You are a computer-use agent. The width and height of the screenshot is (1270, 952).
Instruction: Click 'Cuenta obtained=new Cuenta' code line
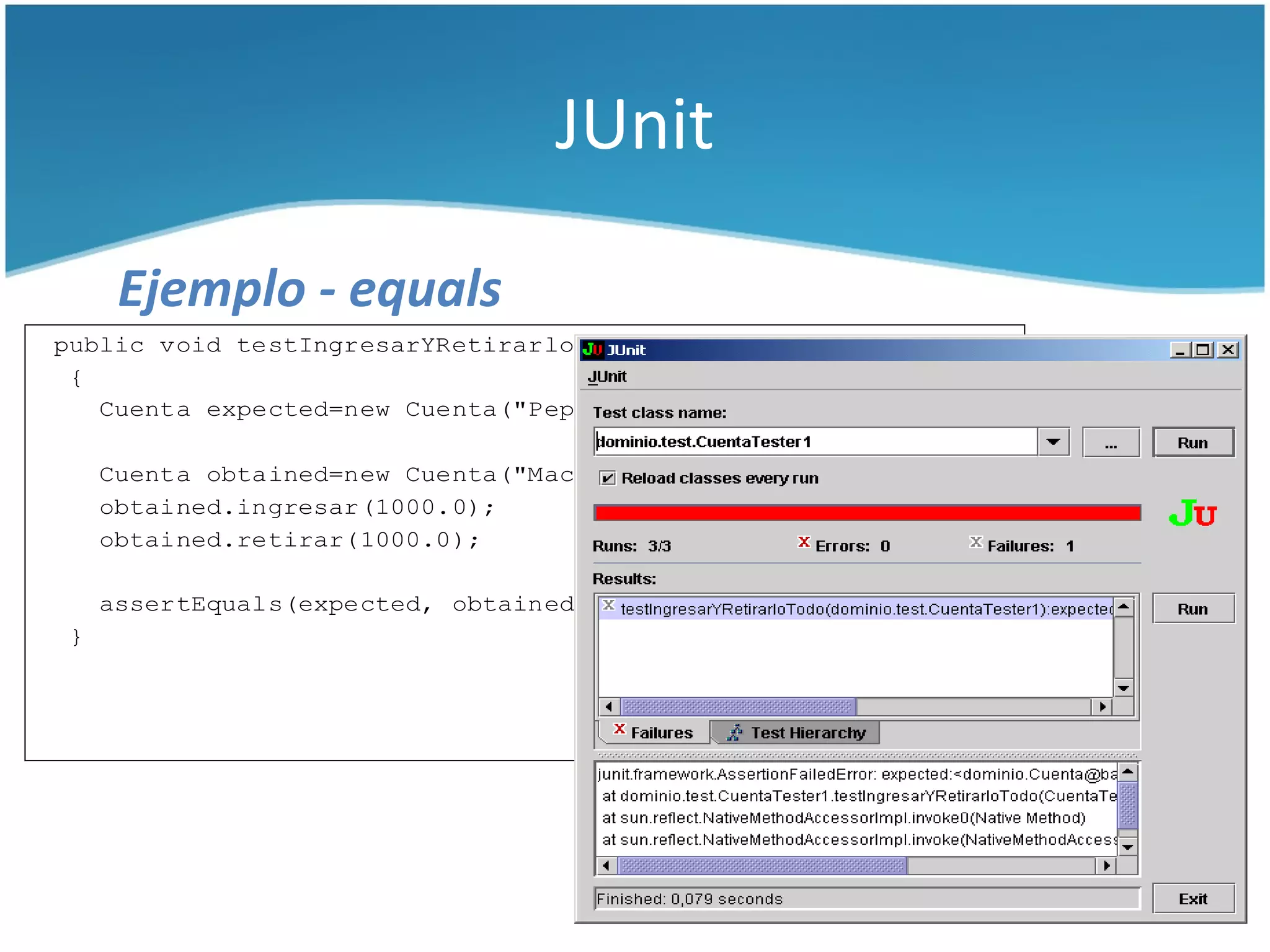[x=337, y=475]
